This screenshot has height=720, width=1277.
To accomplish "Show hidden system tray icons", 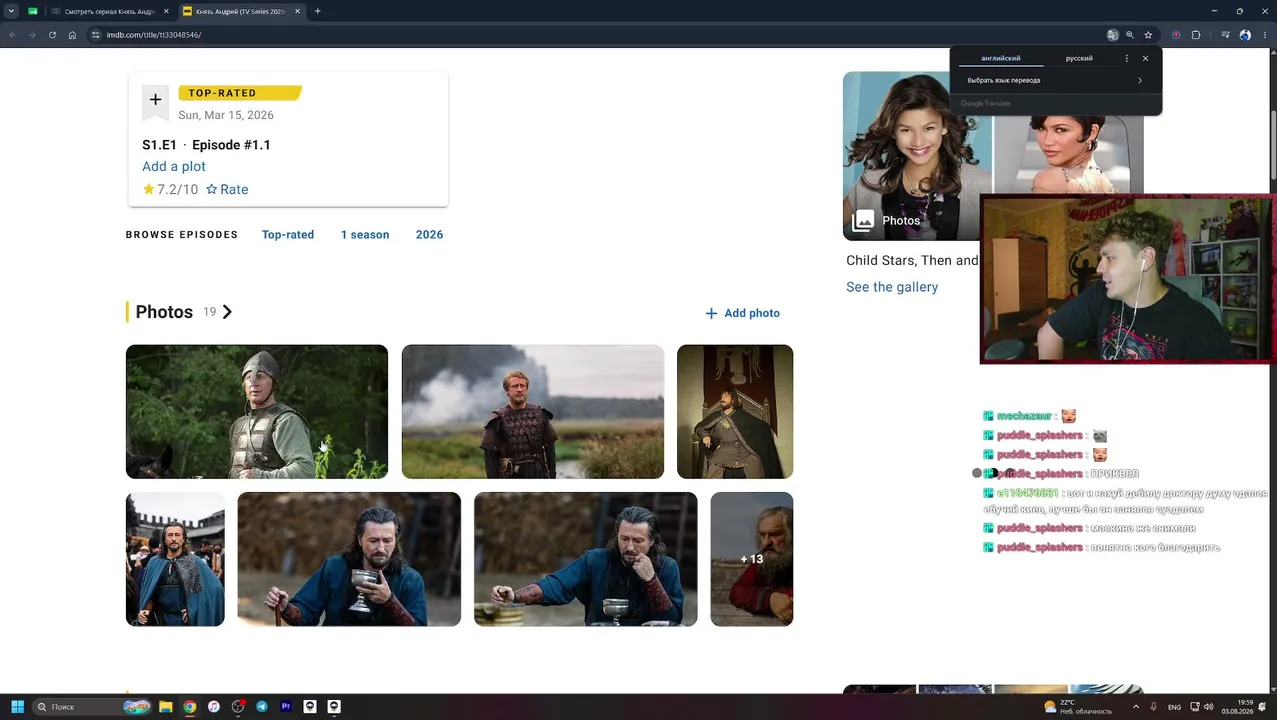I will click(x=1135, y=706).
